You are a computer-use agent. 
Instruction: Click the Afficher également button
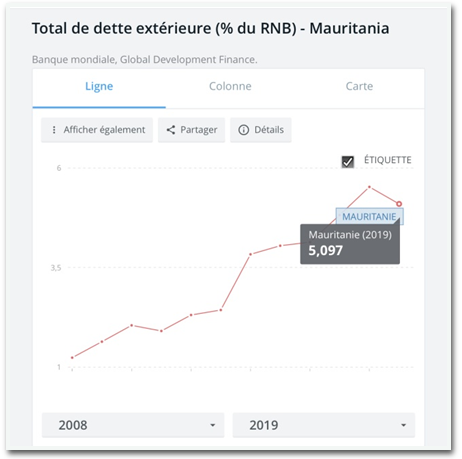pos(97,130)
